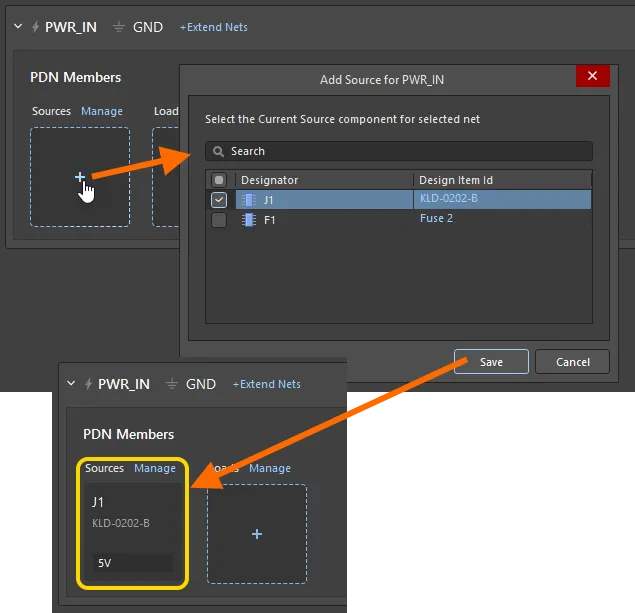Click the Cancel button
Screen dimensions: 635x613
572,362
